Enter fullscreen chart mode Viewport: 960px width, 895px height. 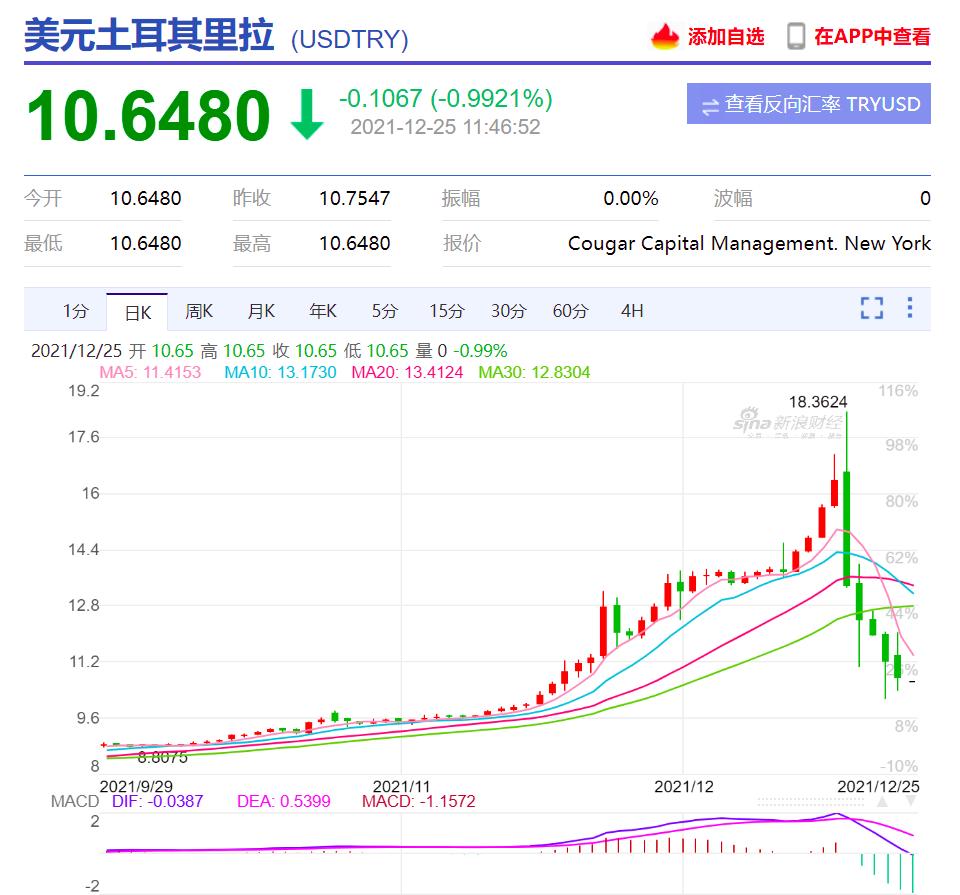[x=872, y=308]
